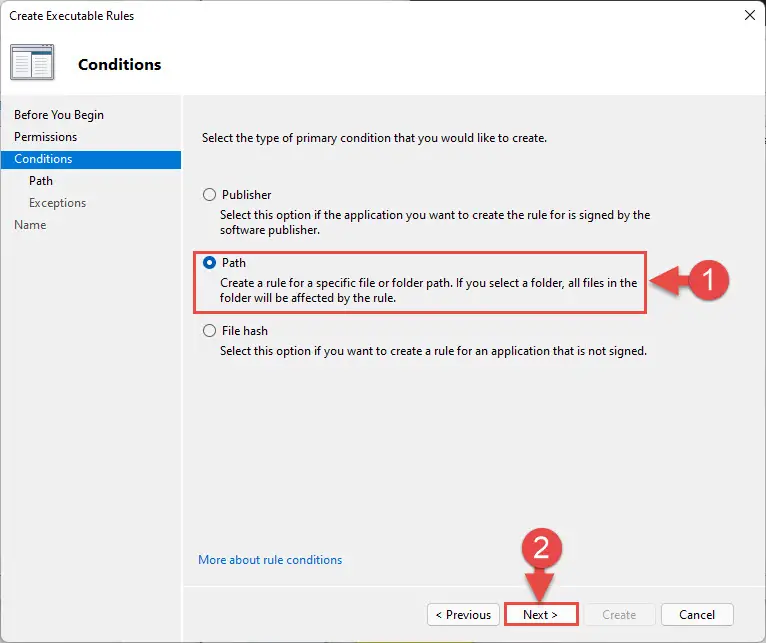Click the Path option description text
This screenshot has width=766, height=643.
[428, 290]
